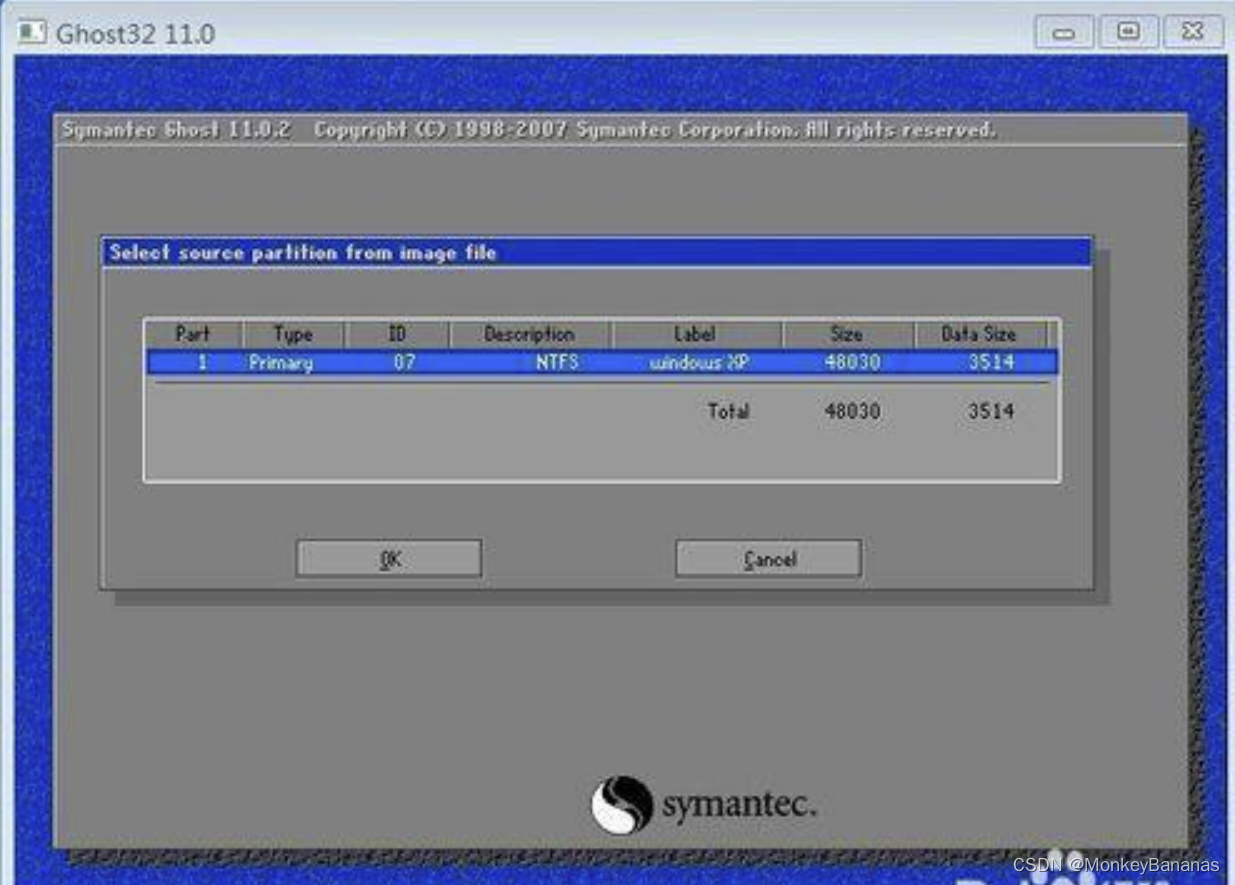Viewport: 1235px width, 885px height.
Task: Click the Symantec Ghost 11.0.2 copyright header
Action: (529, 130)
